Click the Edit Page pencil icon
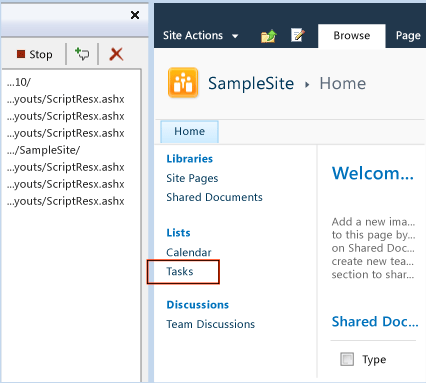427x383 pixels. [x=298, y=35]
